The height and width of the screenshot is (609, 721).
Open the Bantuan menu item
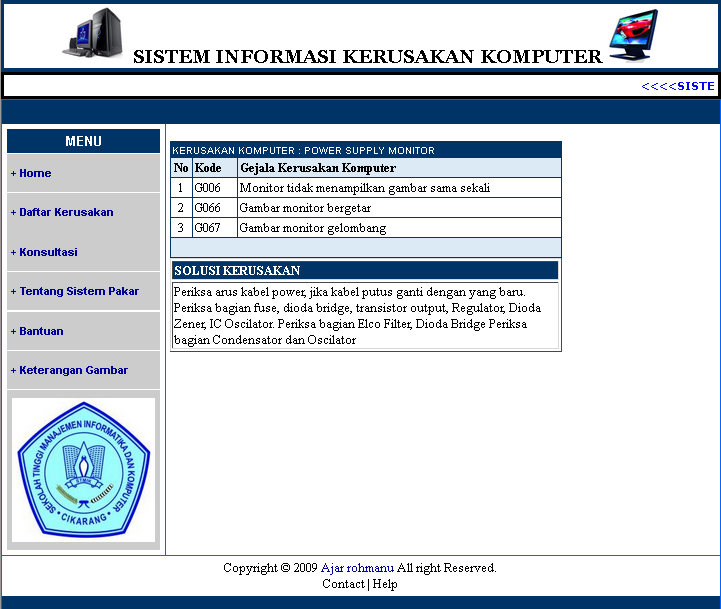pos(37,331)
